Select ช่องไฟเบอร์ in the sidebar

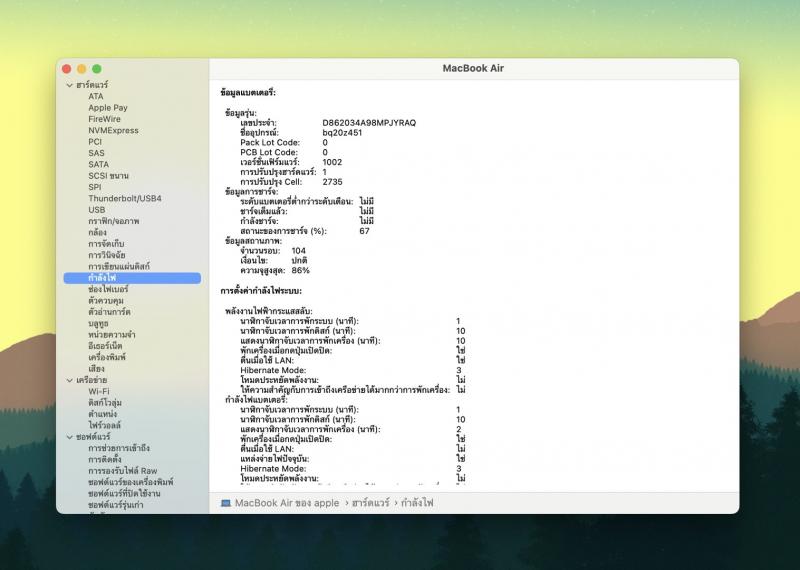point(108,289)
